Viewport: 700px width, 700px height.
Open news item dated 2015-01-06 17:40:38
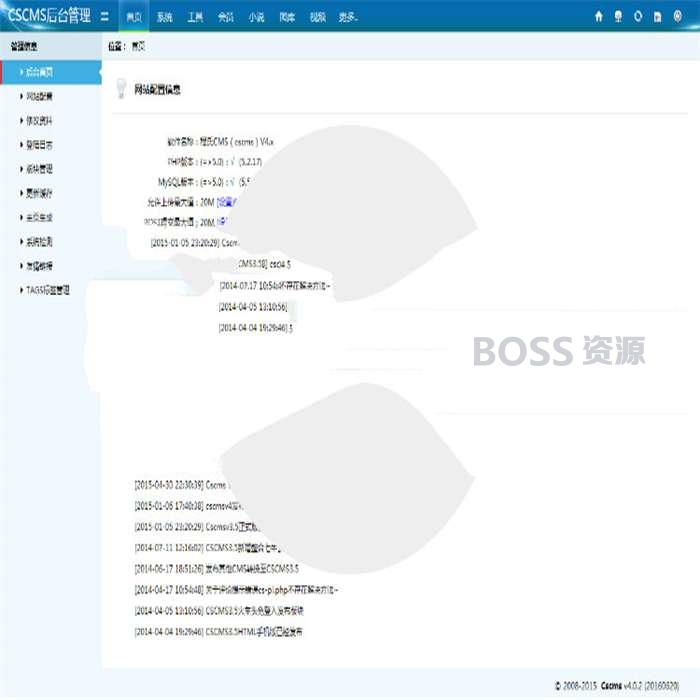click(x=188, y=506)
